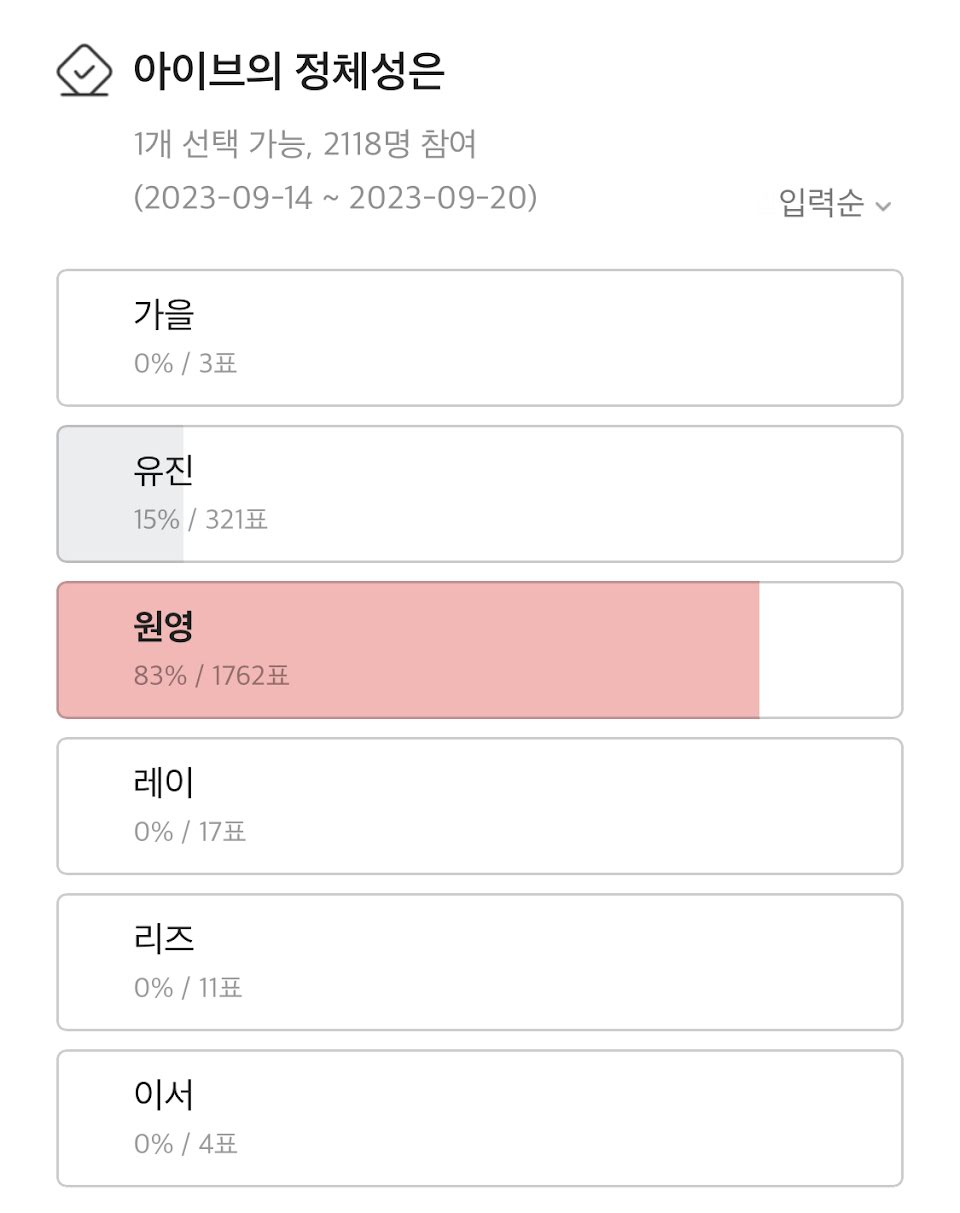This screenshot has height=1213, width=960.
Task: Choose the 유진 poll option
Action: 480,494
